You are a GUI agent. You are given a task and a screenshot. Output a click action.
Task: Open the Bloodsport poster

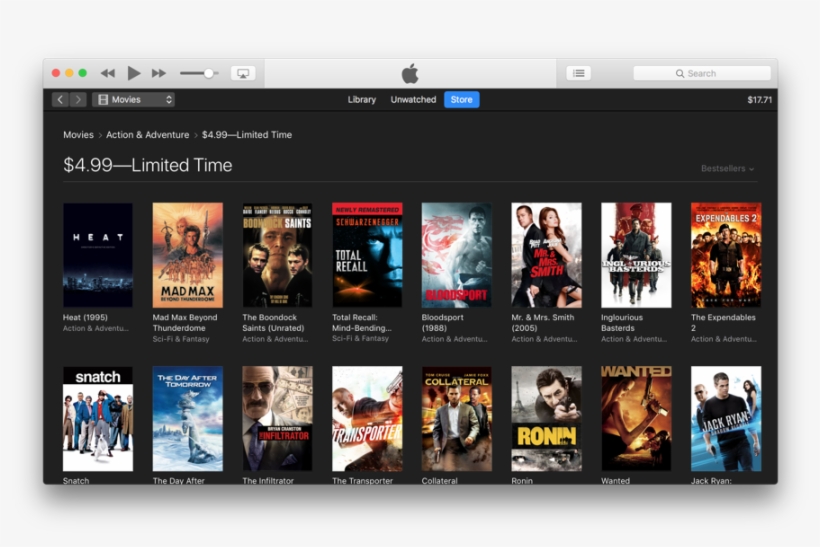tap(457, 255)
